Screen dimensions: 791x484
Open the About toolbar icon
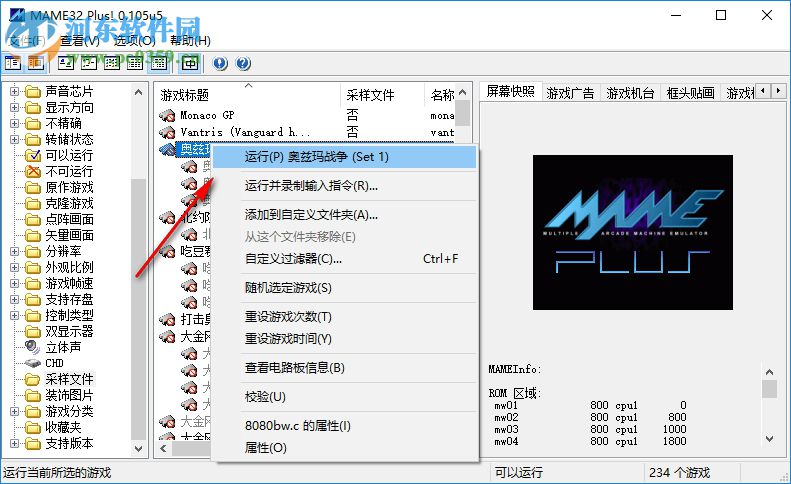[x=220, y=63]
